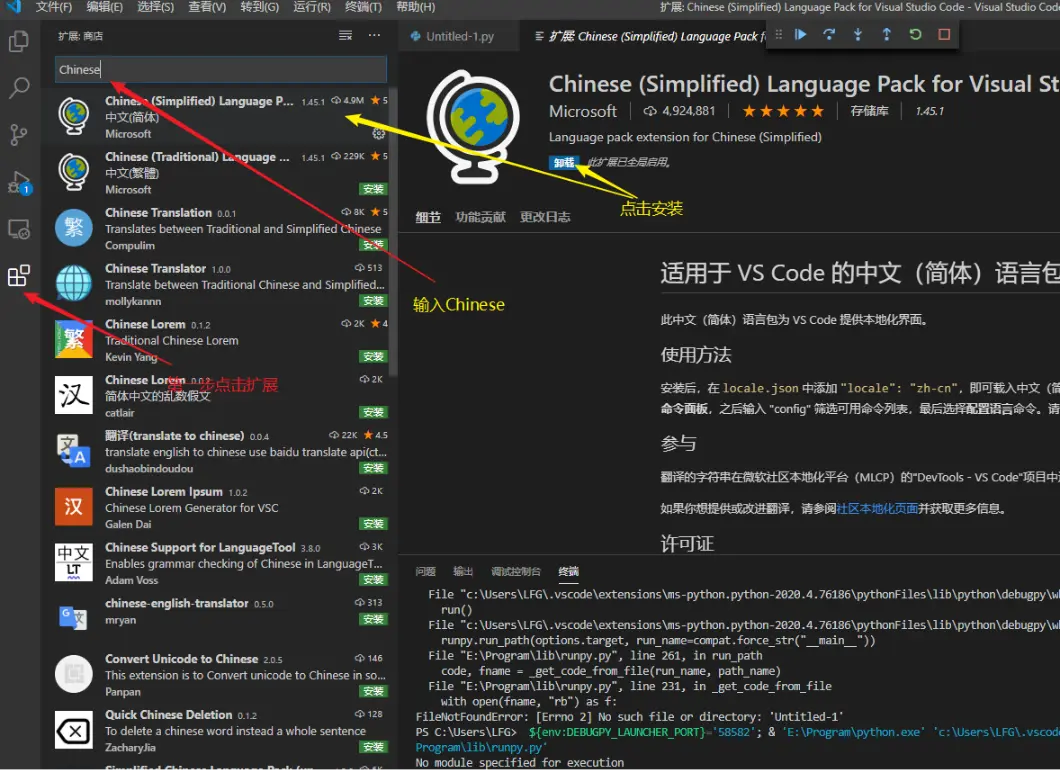Install Chinese Translator by mollykannn
The image size is (1060, 770).
[x=373, y=301]
